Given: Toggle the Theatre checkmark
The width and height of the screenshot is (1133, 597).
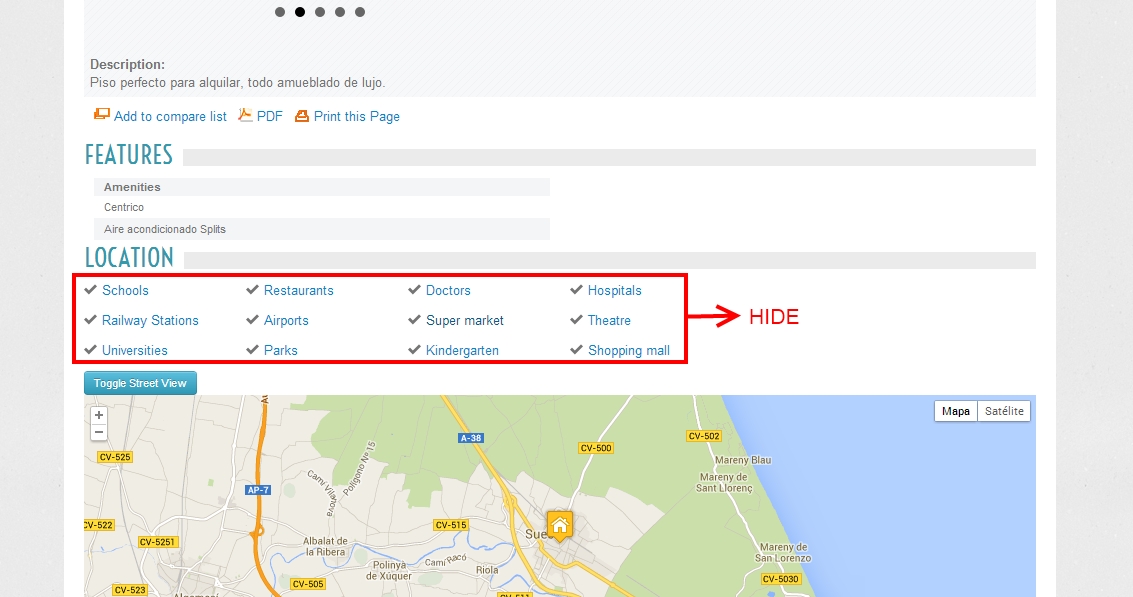Looking at the screenshot, I should (576, 319).
